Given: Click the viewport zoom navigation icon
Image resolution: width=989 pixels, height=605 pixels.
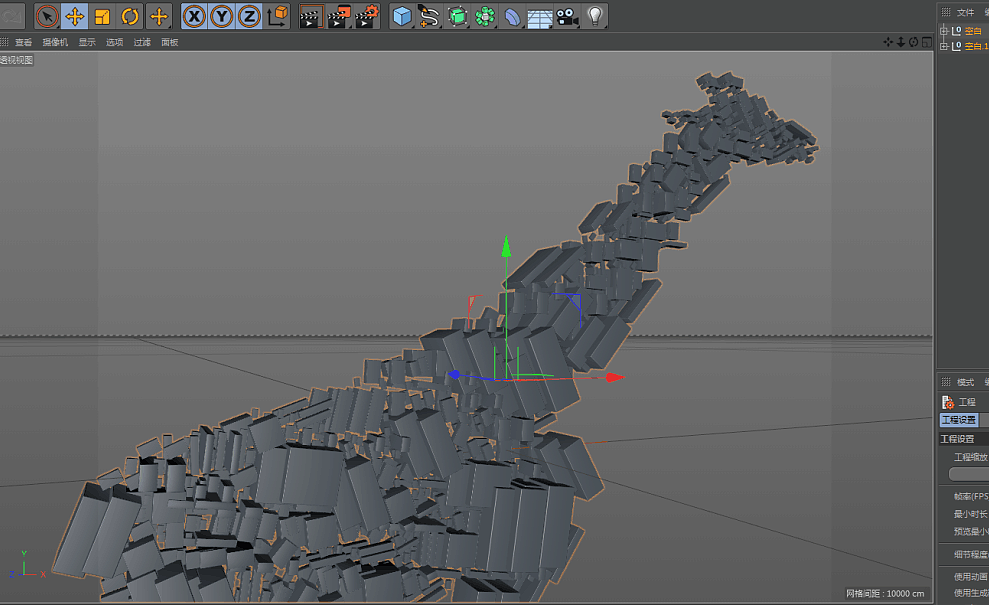Looking at the screenshot, I should point(901,42).
